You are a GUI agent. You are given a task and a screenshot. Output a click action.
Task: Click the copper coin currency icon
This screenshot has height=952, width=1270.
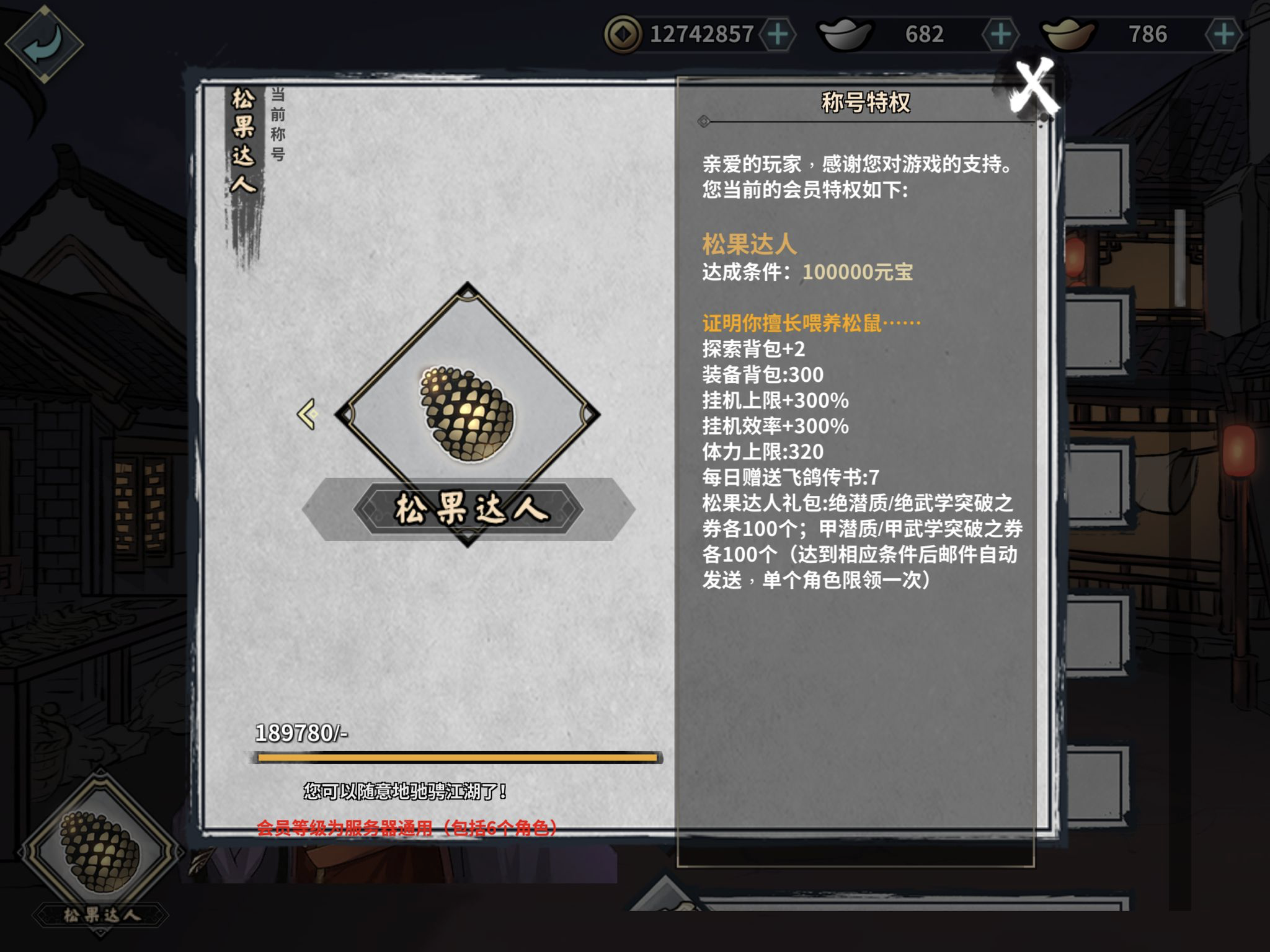[x=623, y=35]
